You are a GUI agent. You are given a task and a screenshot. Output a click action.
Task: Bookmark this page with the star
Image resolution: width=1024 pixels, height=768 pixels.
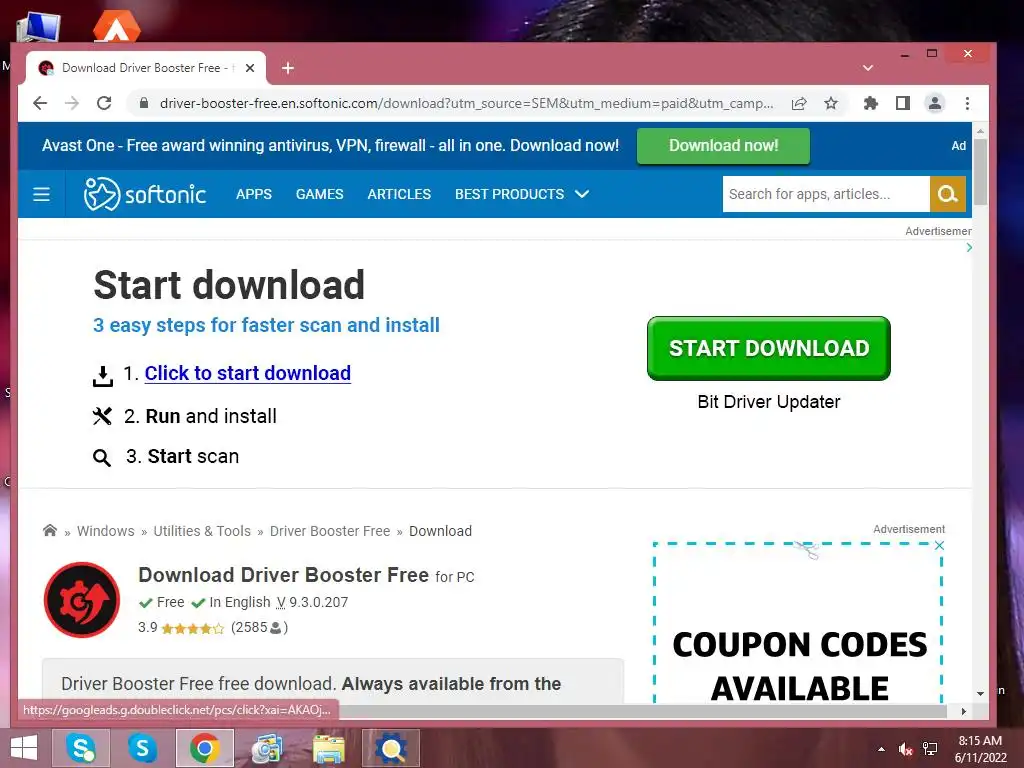coord(831,103)
